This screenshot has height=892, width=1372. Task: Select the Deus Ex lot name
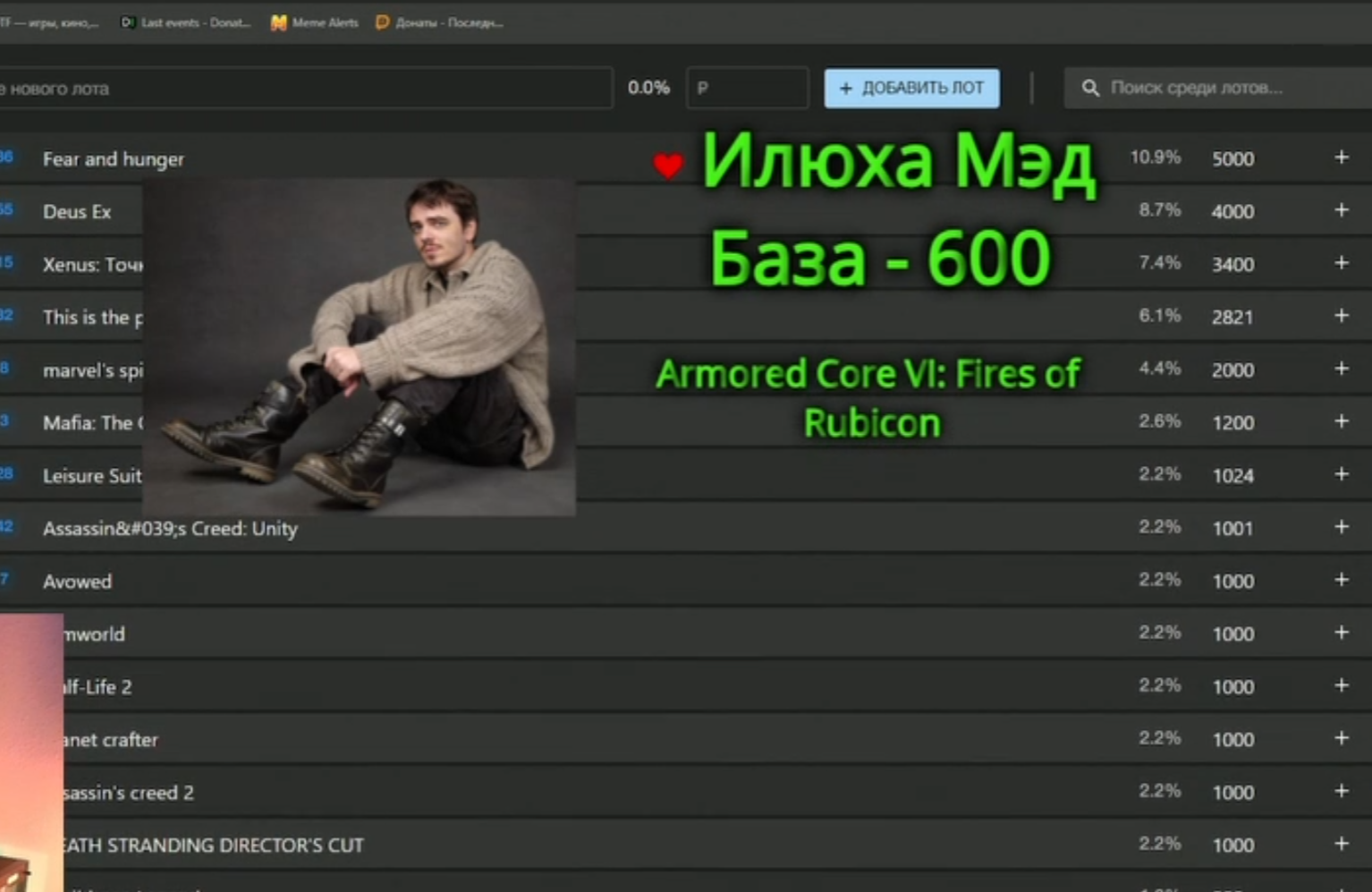pyautogui.click(x=77, y=212)
